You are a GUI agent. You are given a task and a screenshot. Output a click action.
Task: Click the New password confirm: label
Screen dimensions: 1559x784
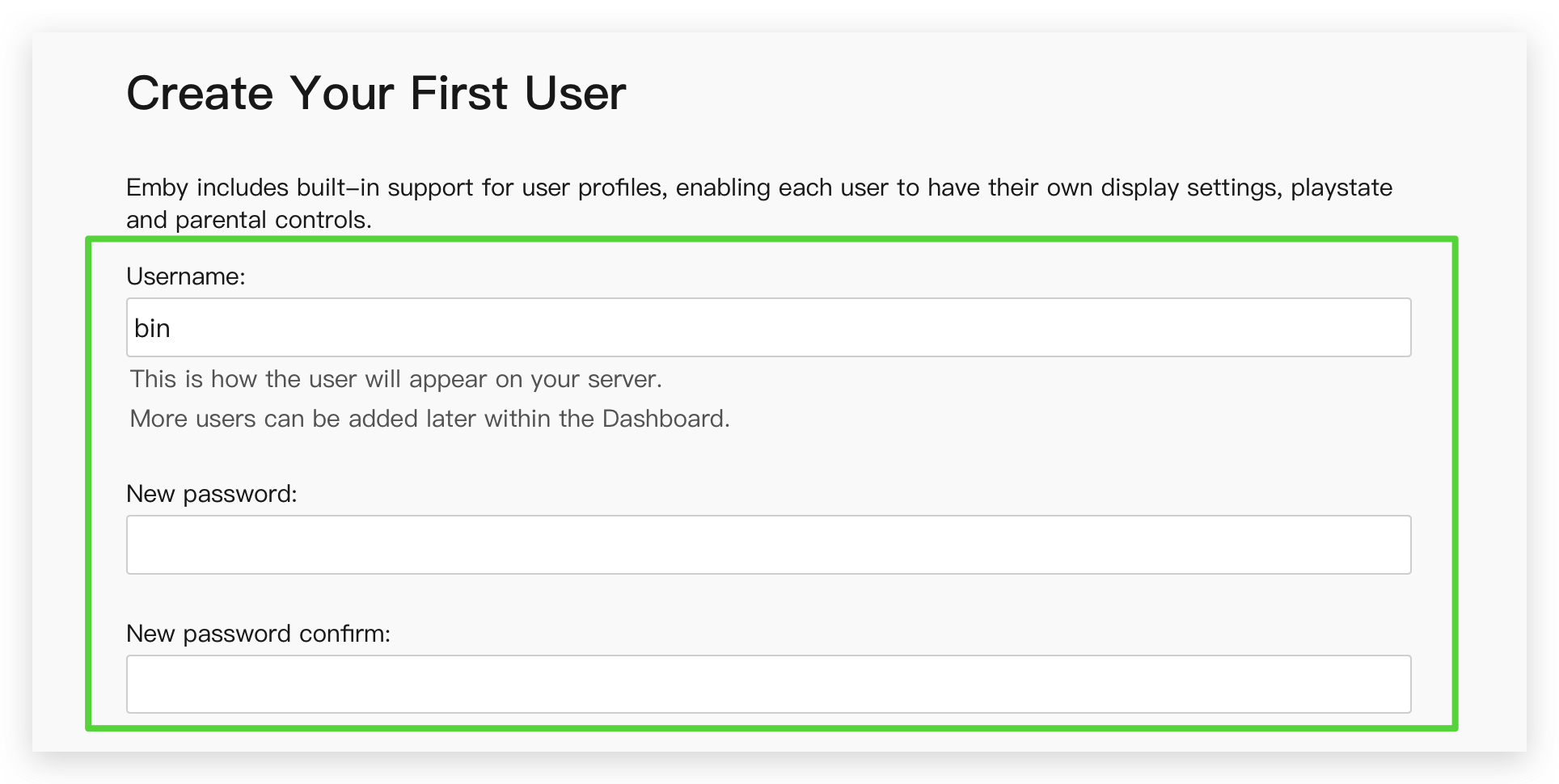point(258,634)
